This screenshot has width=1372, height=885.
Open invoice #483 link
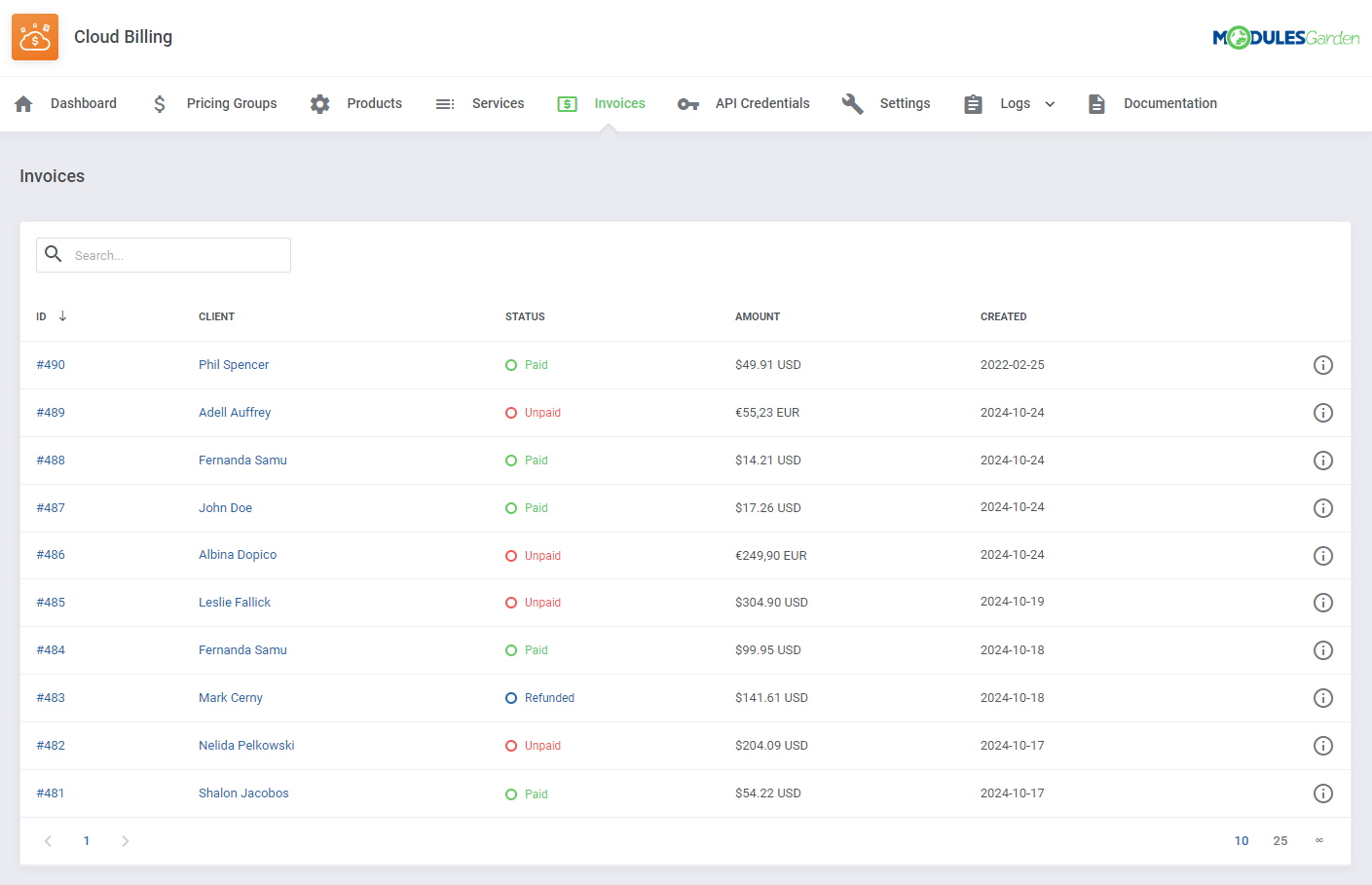pyautogui.click(x=51, y=698)
